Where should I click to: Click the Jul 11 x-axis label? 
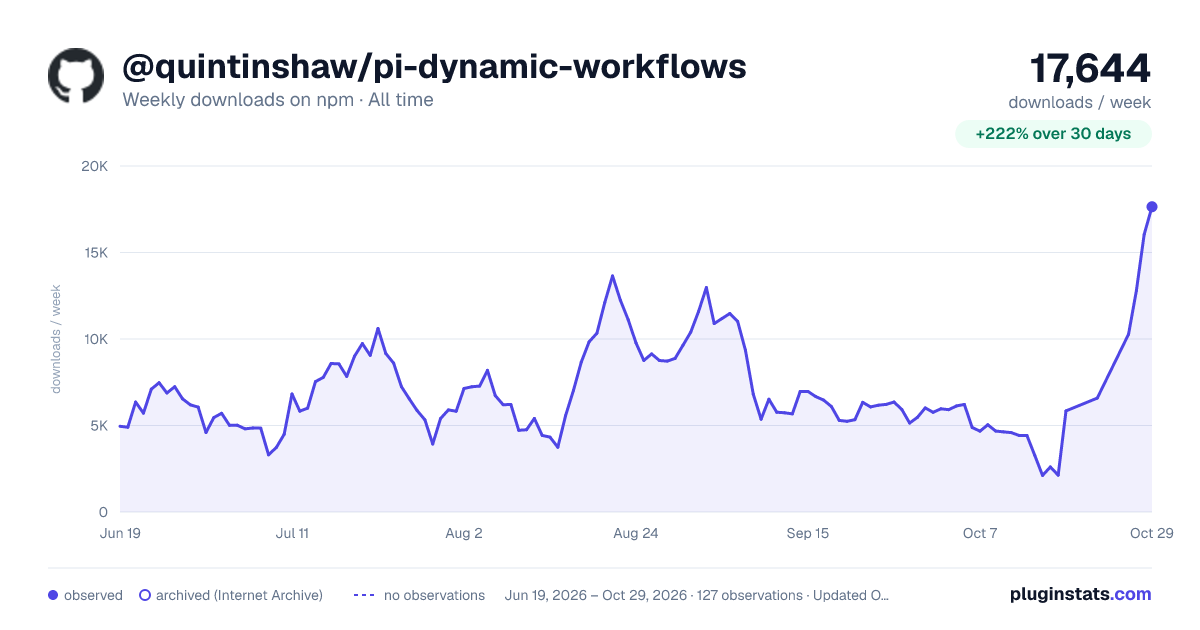tap(292, 533)
